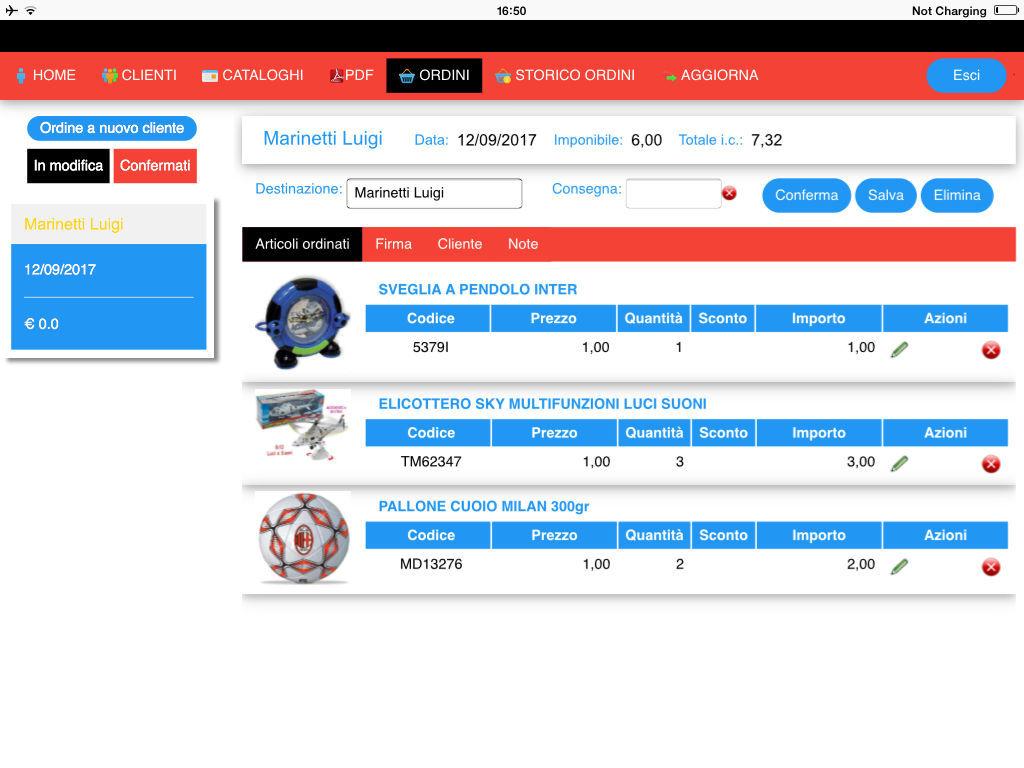Click the PDF document icon

pyautogui.click(x=336, y=76)
